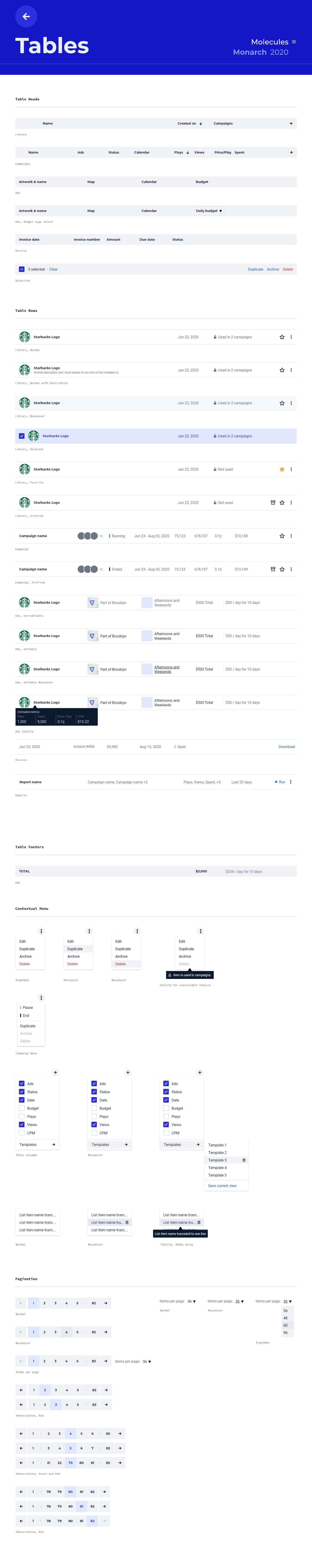The image size is (312, 1568).
Task: Click the downward sort arrow beside Created on
Action: tap(201, 124)
